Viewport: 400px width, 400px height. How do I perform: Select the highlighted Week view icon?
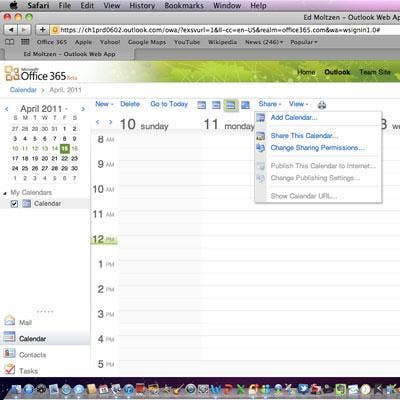click(x=231, y=105)
